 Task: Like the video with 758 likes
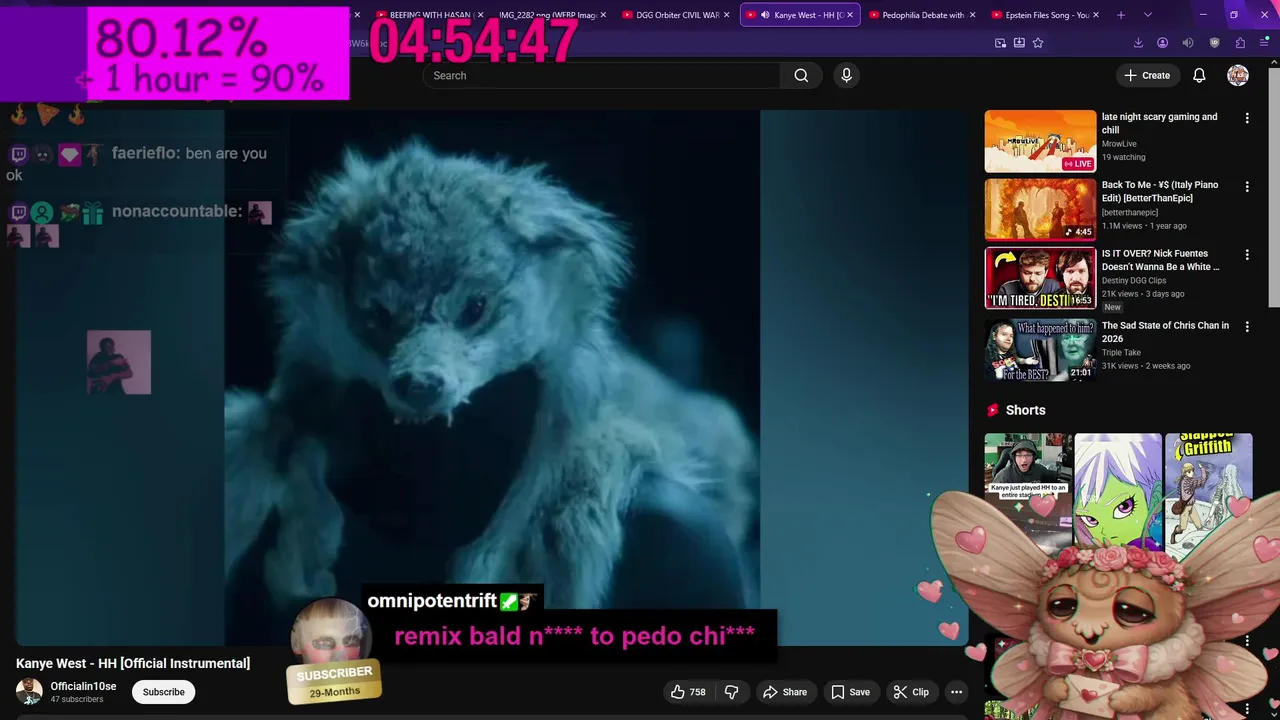[x=688, y=692]
